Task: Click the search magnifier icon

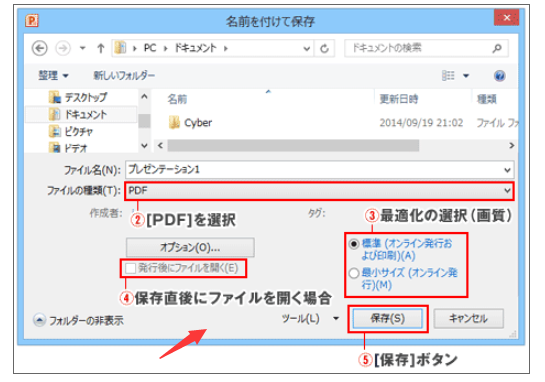Action: click(x=497, y=48)
